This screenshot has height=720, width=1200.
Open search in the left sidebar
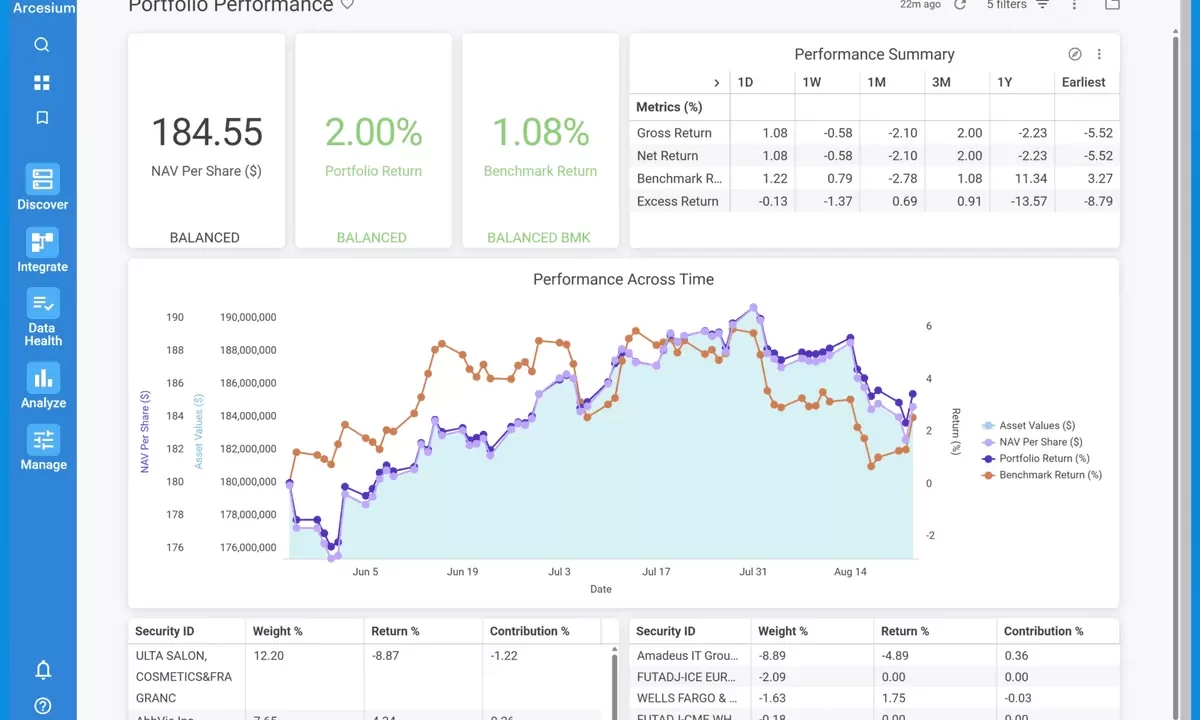pyautogui.click(x=42, y=45)
